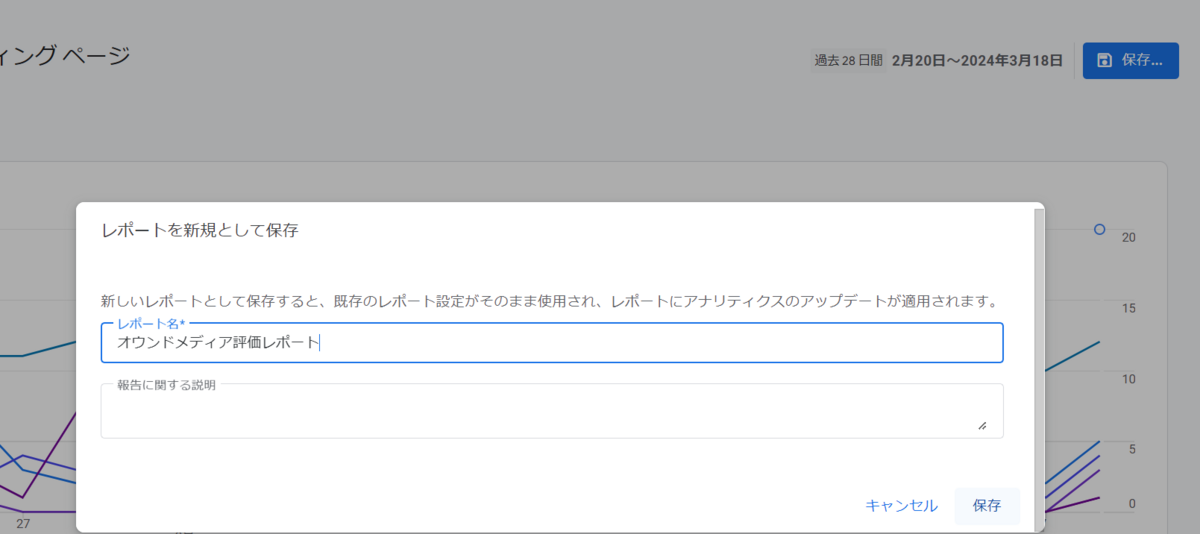The width and height of the screenshot is (1200, 534).
Task: Click the dialog explanation text about saving a new report
Action: coord(549,301)
